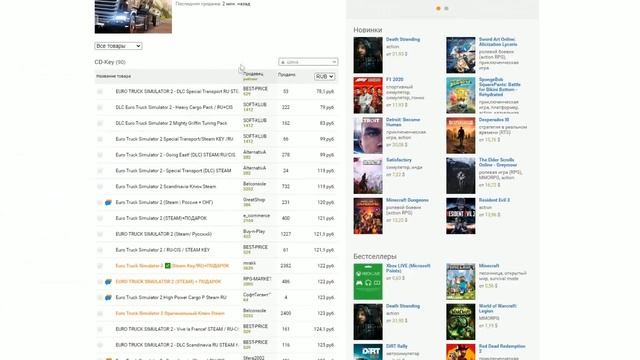Open the seller BEST-PRICE in the first row
This screenshot has width=640, height=360.
255,89
